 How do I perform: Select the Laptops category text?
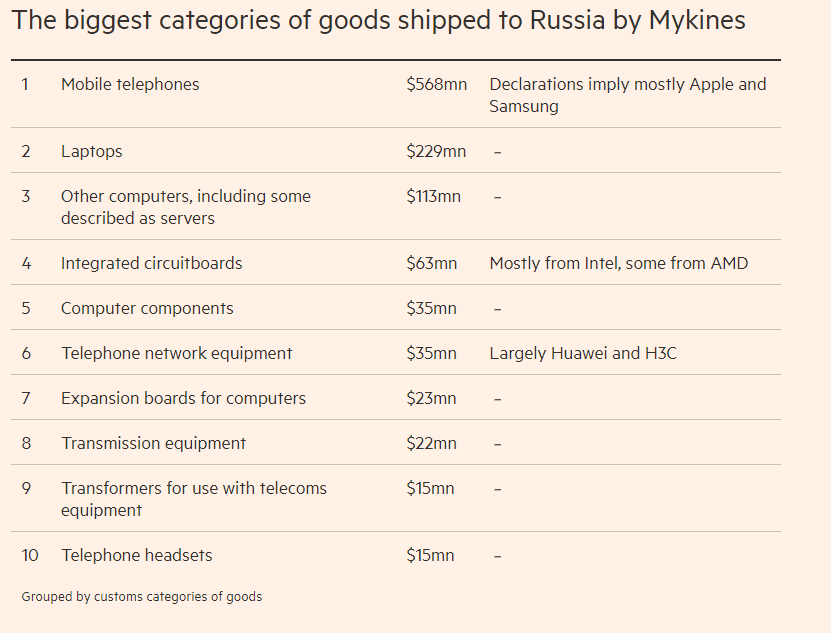pyautogui.click(x=92, y=152)
